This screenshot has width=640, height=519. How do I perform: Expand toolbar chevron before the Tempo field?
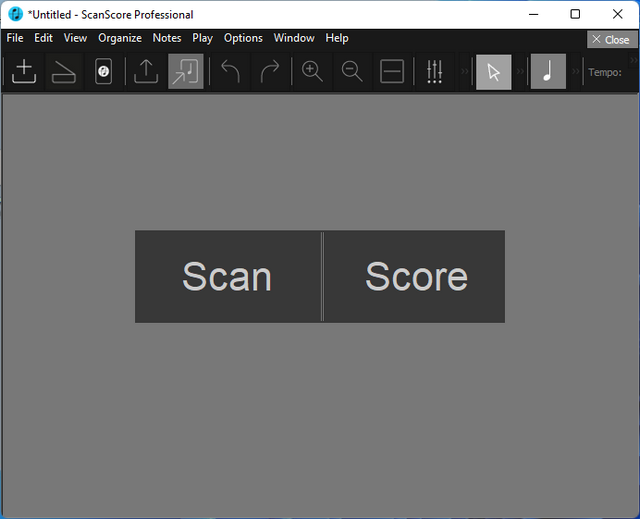click(575, 72)
